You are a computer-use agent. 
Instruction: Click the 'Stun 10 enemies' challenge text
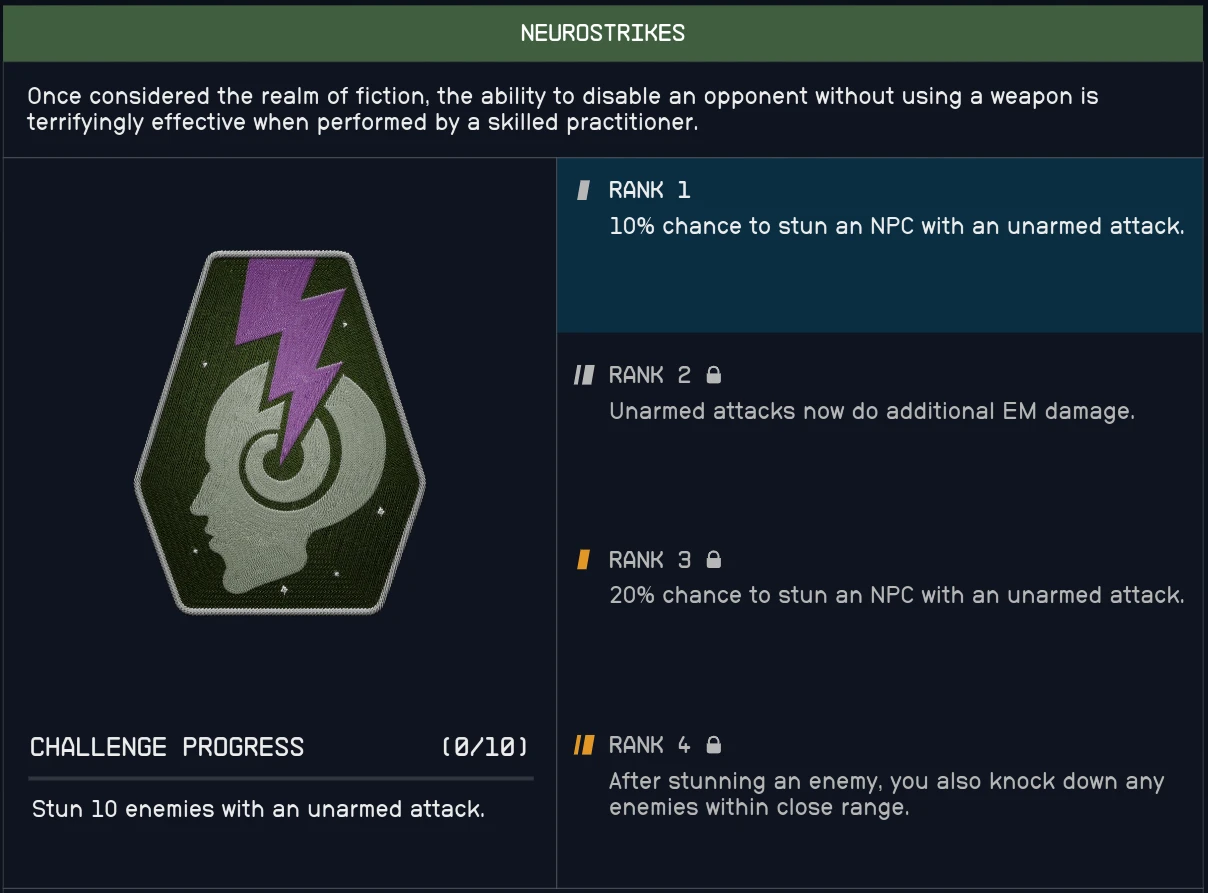[258, 809]
